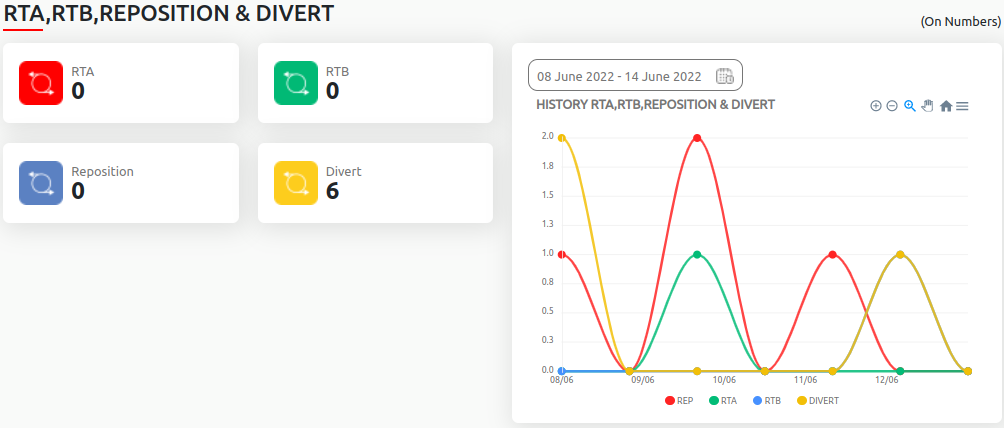1004x428 pixels.
Task: Click the RTA green peak data point
Action: click(x=697, y=254)
